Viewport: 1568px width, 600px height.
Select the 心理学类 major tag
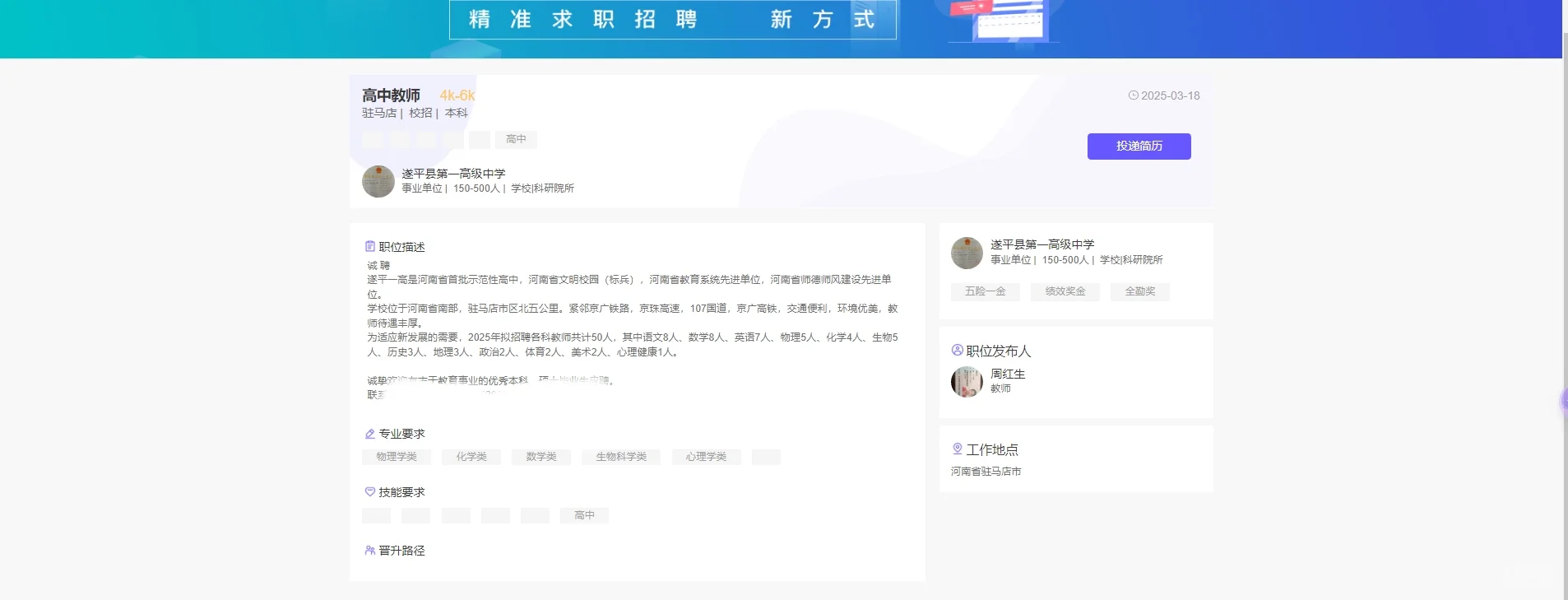pos(706,457)
